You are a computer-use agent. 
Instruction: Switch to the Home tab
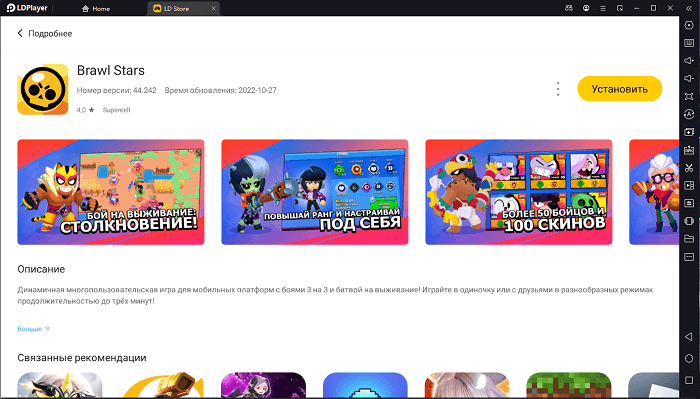pyautogui.click(x=96, y=8)
